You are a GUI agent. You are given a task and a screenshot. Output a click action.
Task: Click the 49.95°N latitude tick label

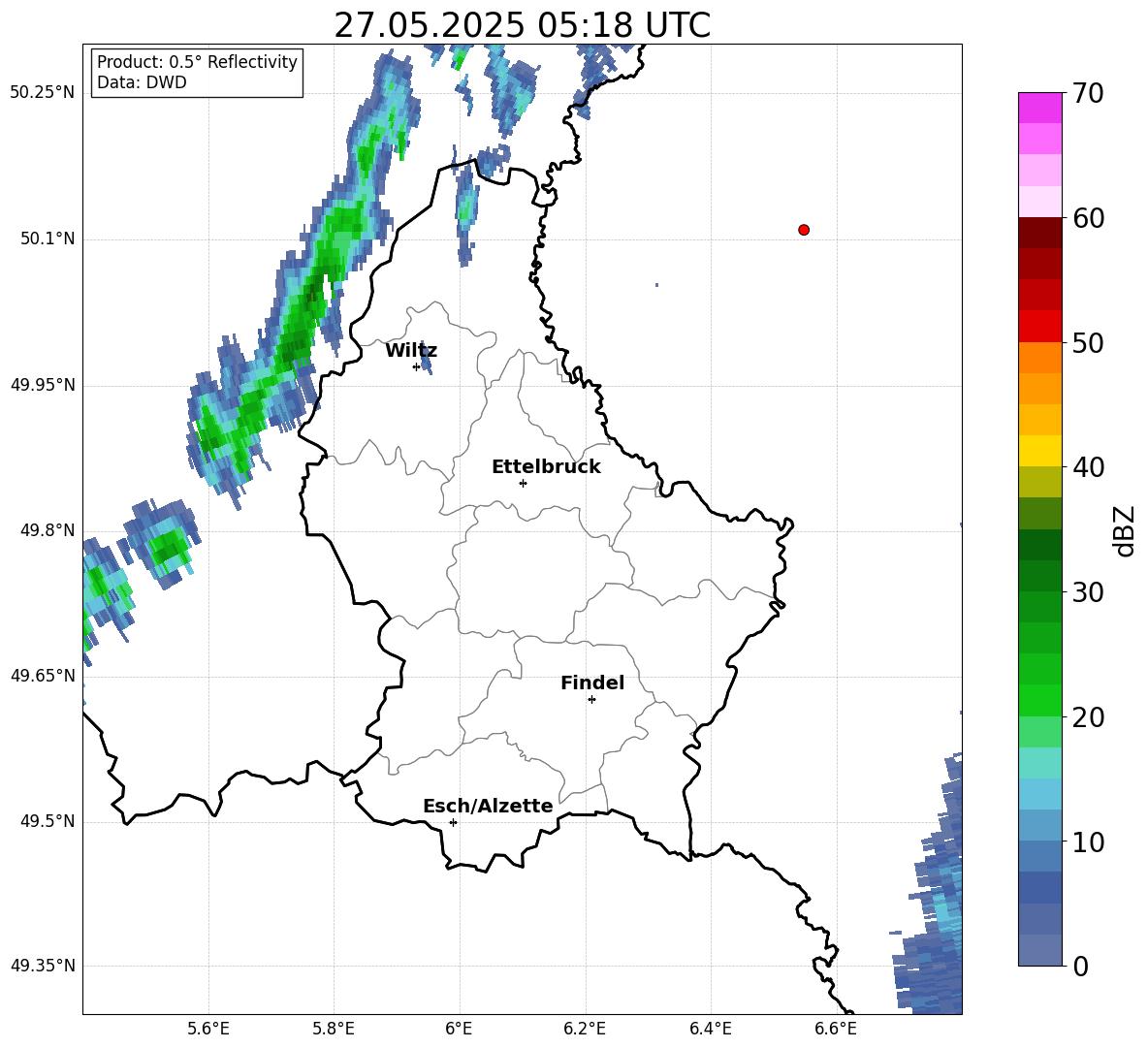coord(43,385)
